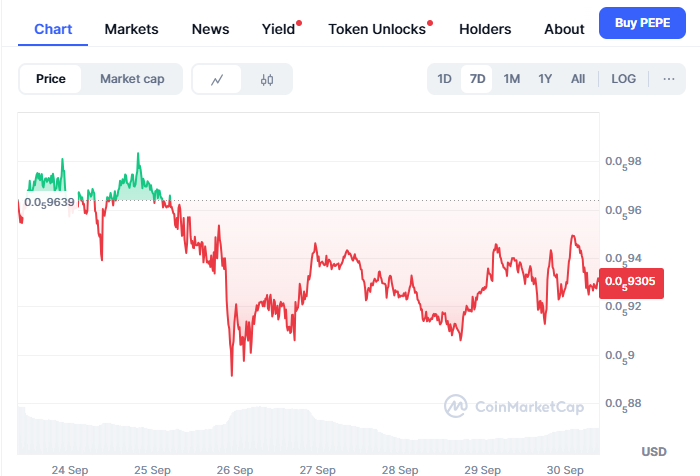Select the 7D time range
Image resolution: width=700 pixels, height=476 pixels.
pyautogui.click(x=477, y=79)
